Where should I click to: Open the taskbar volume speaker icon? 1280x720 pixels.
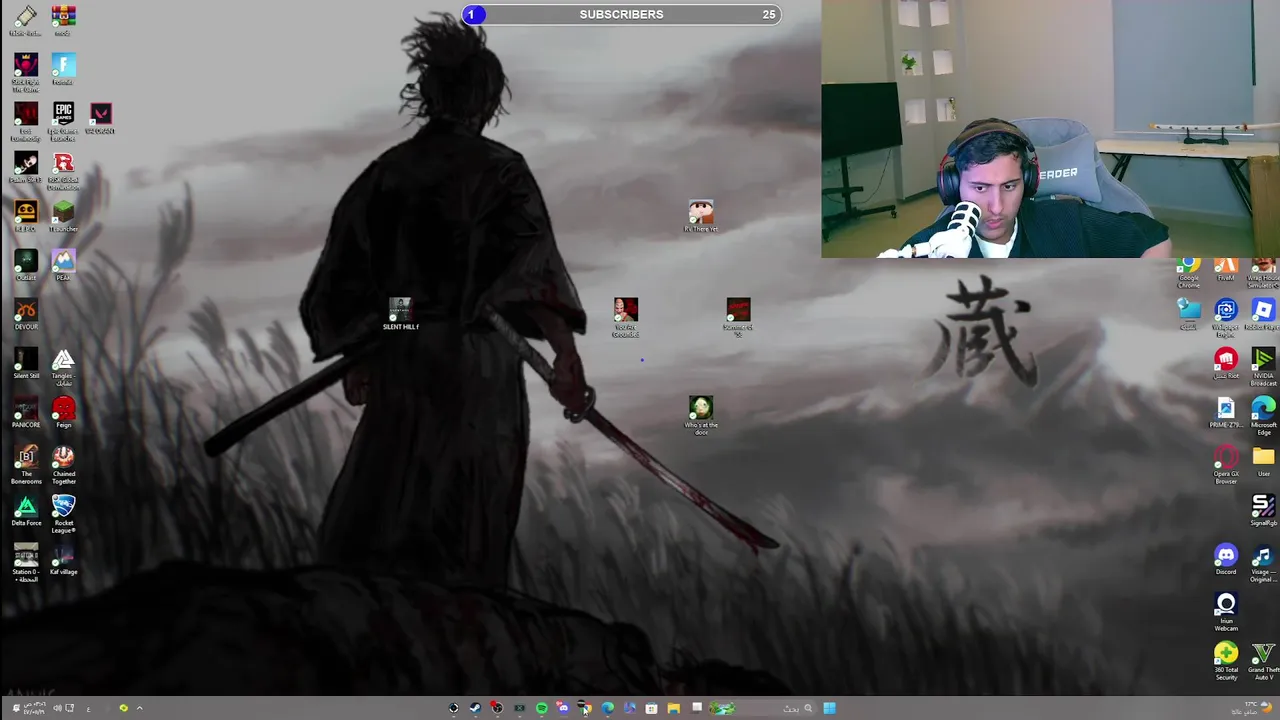click(57, 708)
